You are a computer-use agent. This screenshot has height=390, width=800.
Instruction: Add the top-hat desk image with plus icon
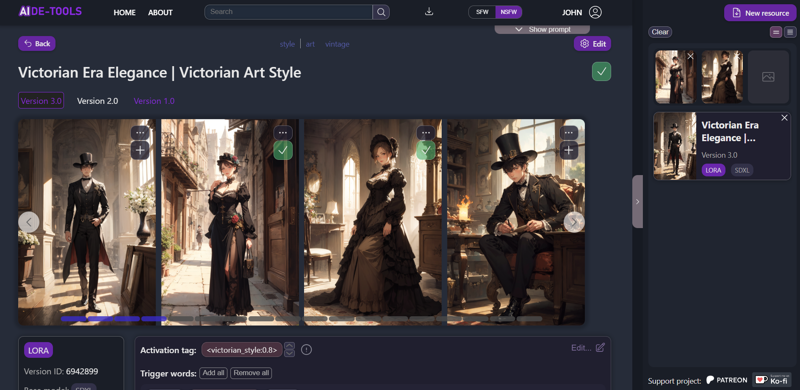[x=569, y=150]
